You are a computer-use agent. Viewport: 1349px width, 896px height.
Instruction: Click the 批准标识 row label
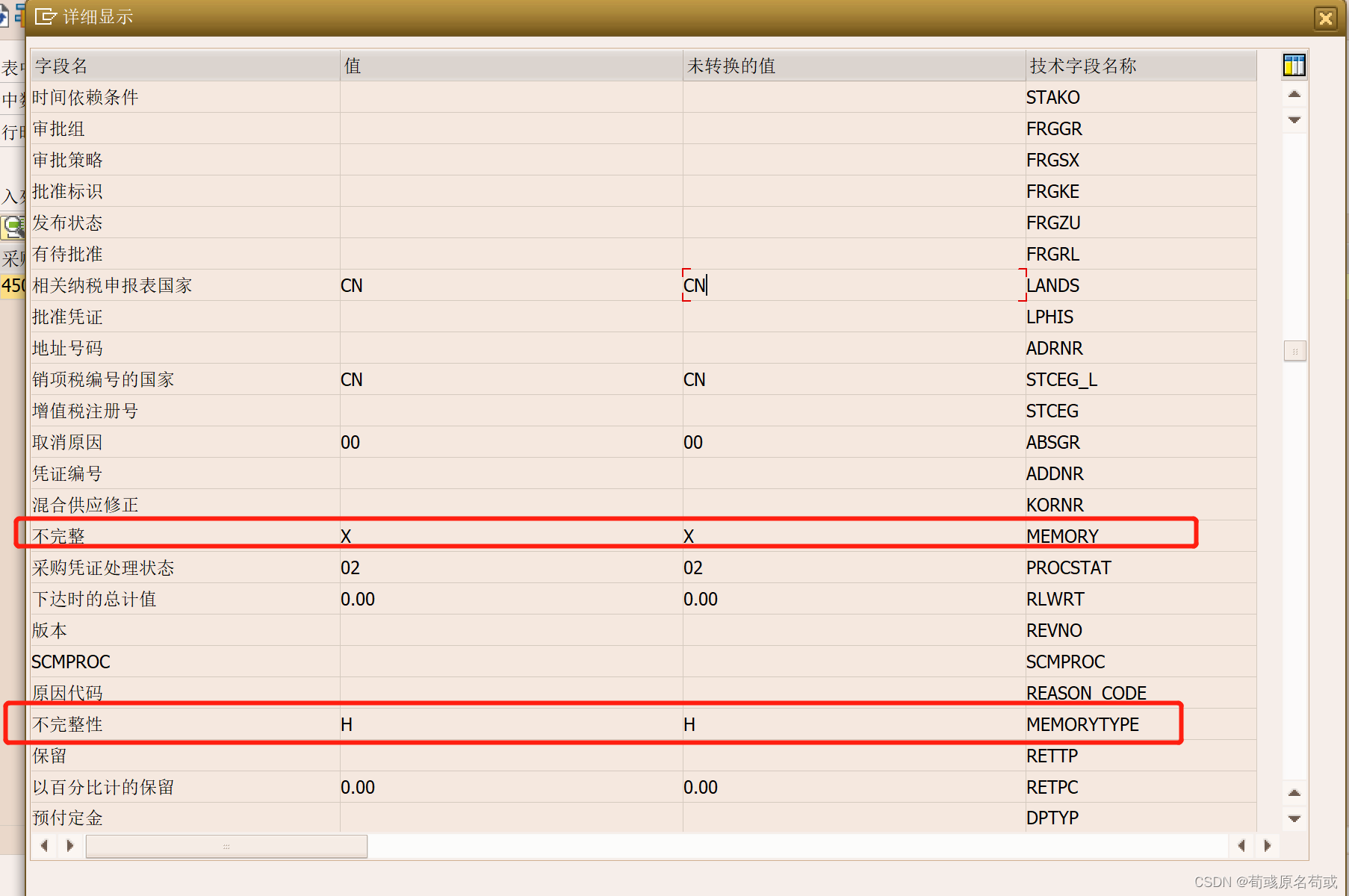67,191
